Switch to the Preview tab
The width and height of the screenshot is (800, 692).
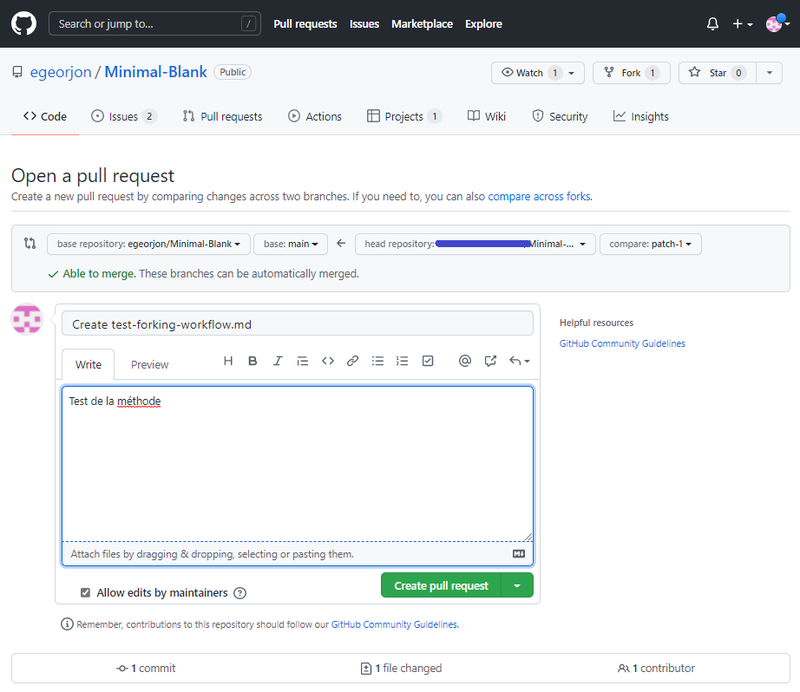point(149,364)
